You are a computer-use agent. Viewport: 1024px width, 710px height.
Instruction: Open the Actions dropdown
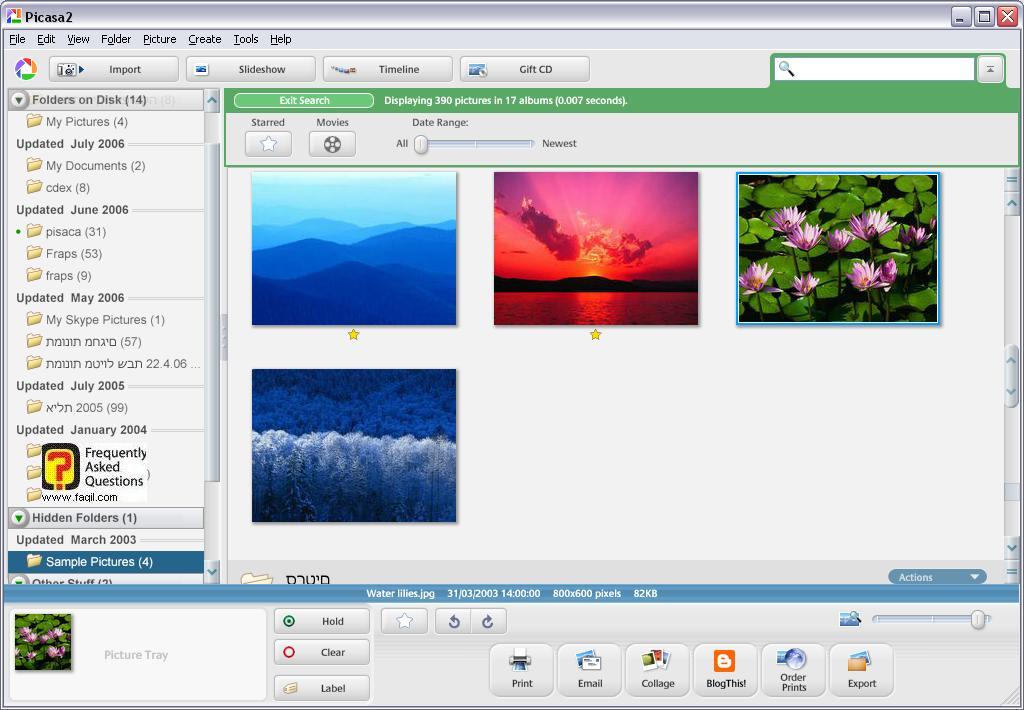pos(937,577)
